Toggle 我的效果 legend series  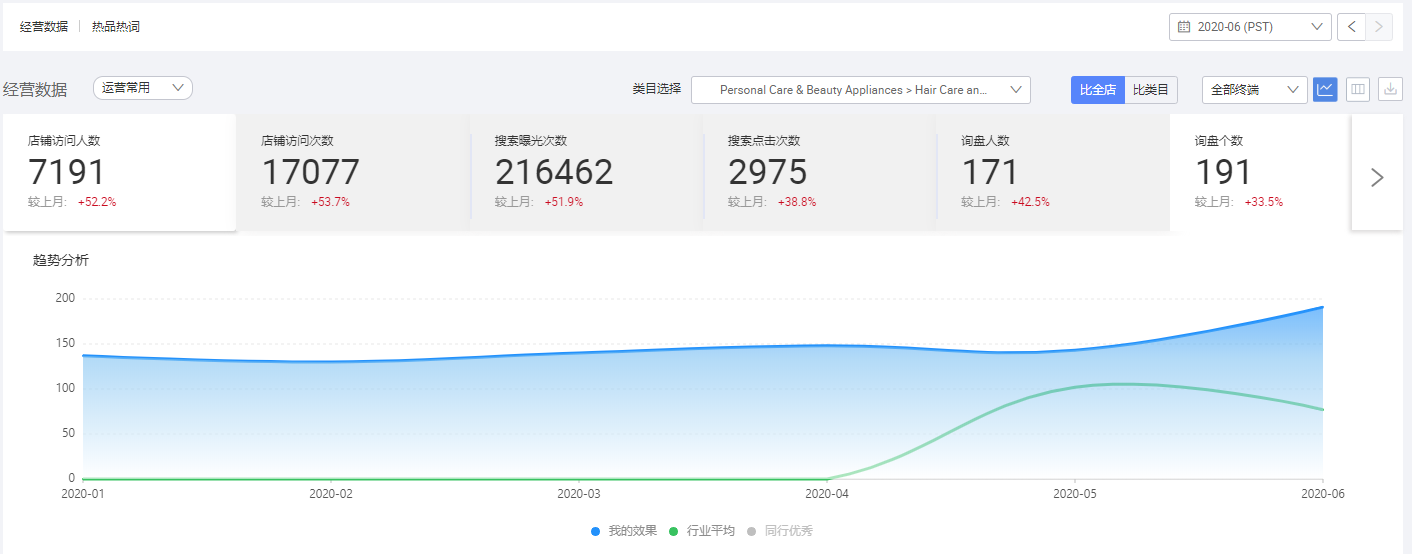click(x=624, y=531)
